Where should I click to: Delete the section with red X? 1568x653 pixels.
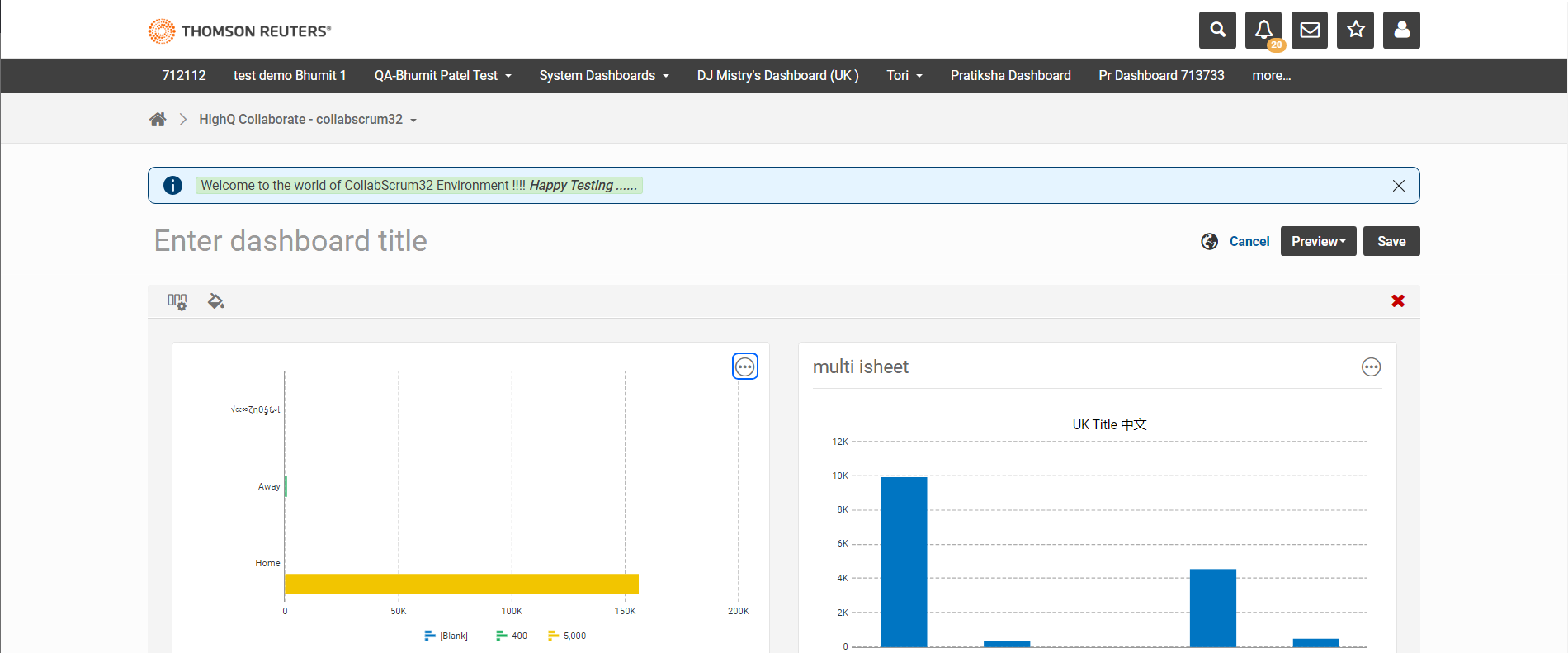[1398, 301]
